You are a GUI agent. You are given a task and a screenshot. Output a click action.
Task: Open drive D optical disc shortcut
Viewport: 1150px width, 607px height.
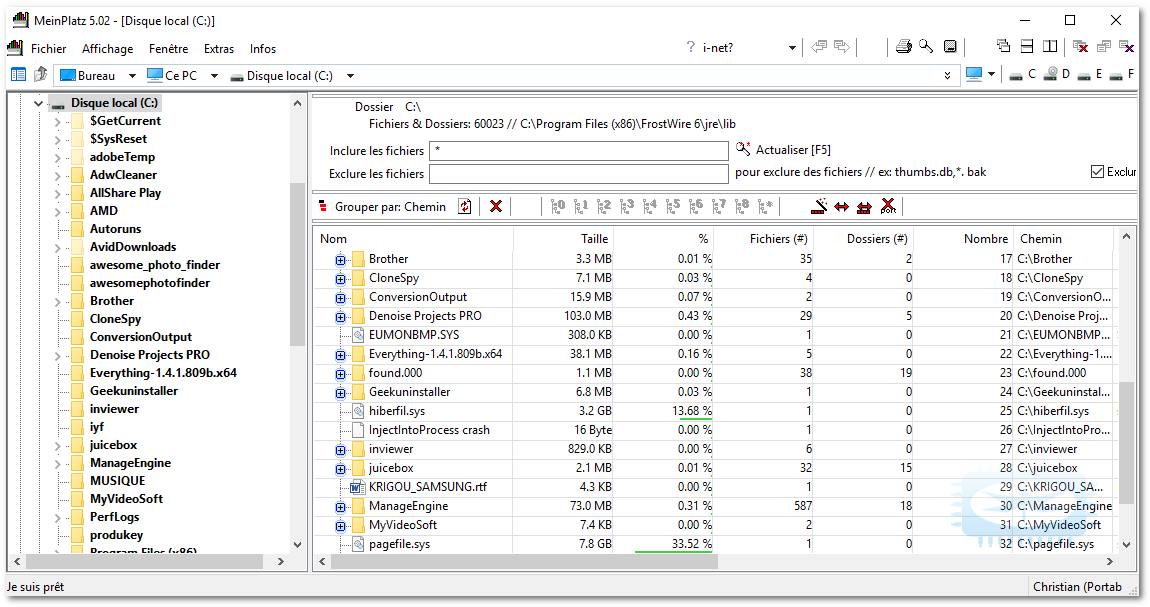click(1056, 74)
